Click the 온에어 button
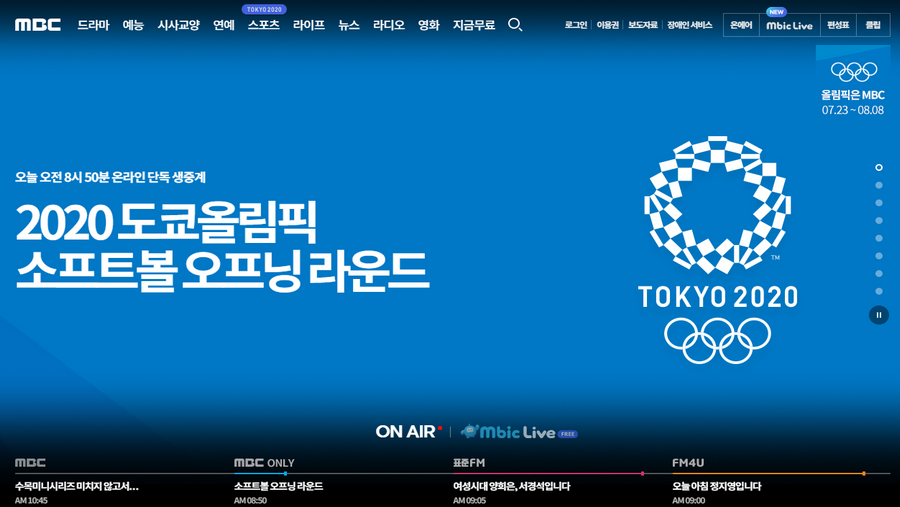Screen dimensions: 900x507 coord(741,25)
